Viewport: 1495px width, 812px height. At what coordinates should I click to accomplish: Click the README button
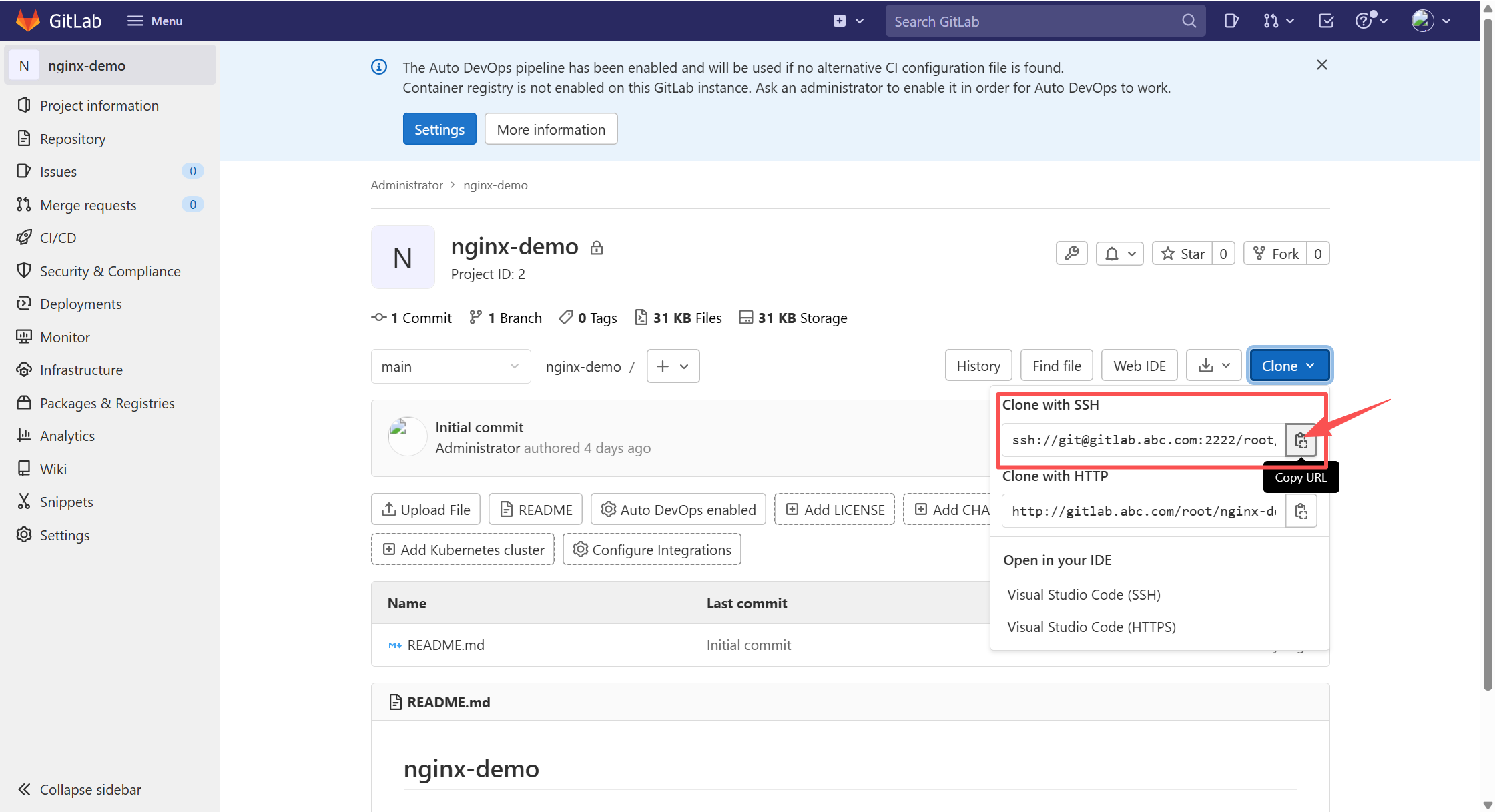pos(535,510)
